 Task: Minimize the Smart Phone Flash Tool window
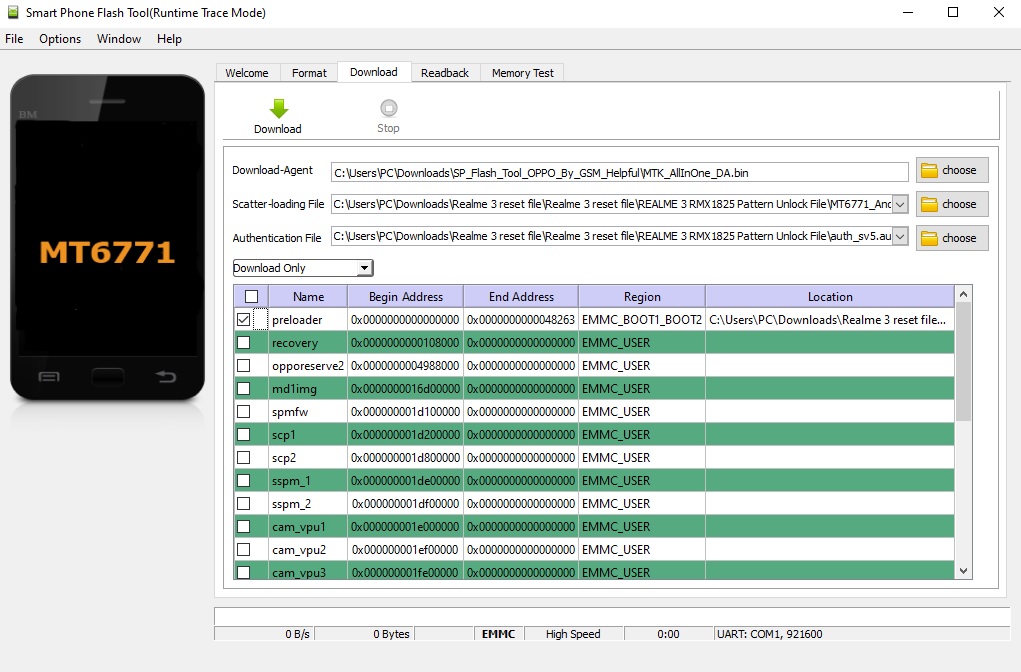(x=908, y=12)
